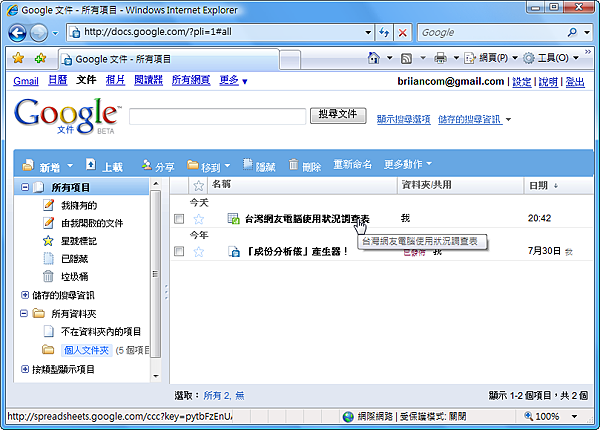Screen dimensions: 600x430
Task: Select 不在資料夾內的項目 in sidebar
Action: [x=101, y=331]
